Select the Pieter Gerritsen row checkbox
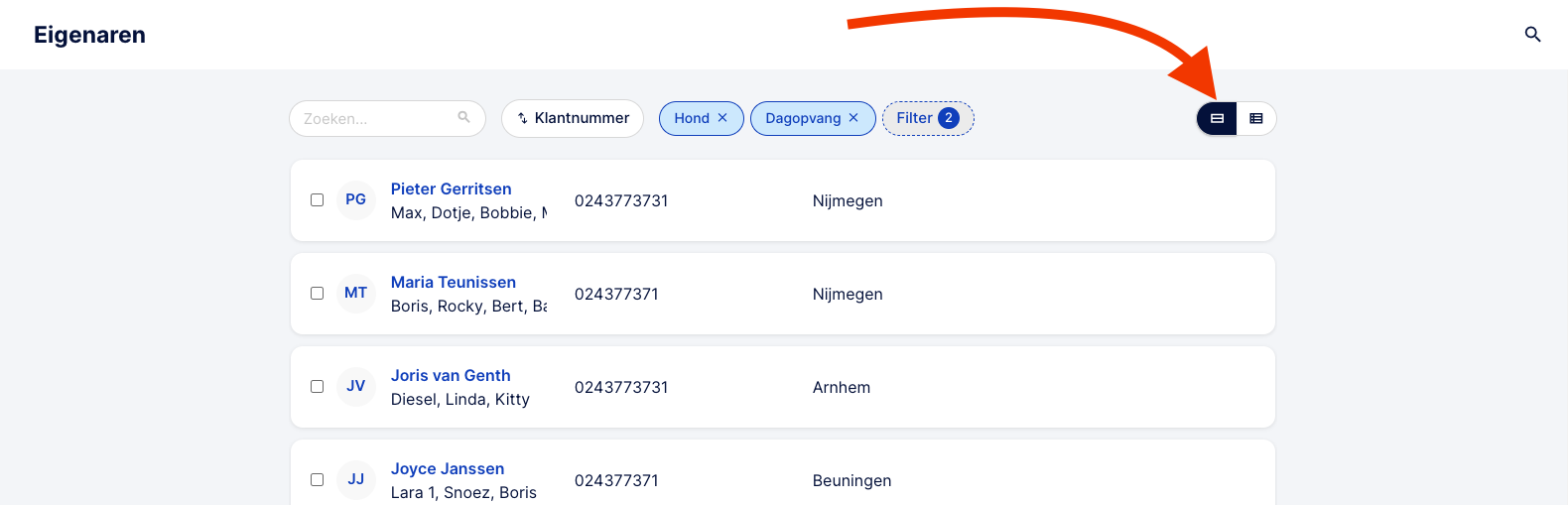Image resolution: width=1568 pixels, height=505 pixels. 317,199
